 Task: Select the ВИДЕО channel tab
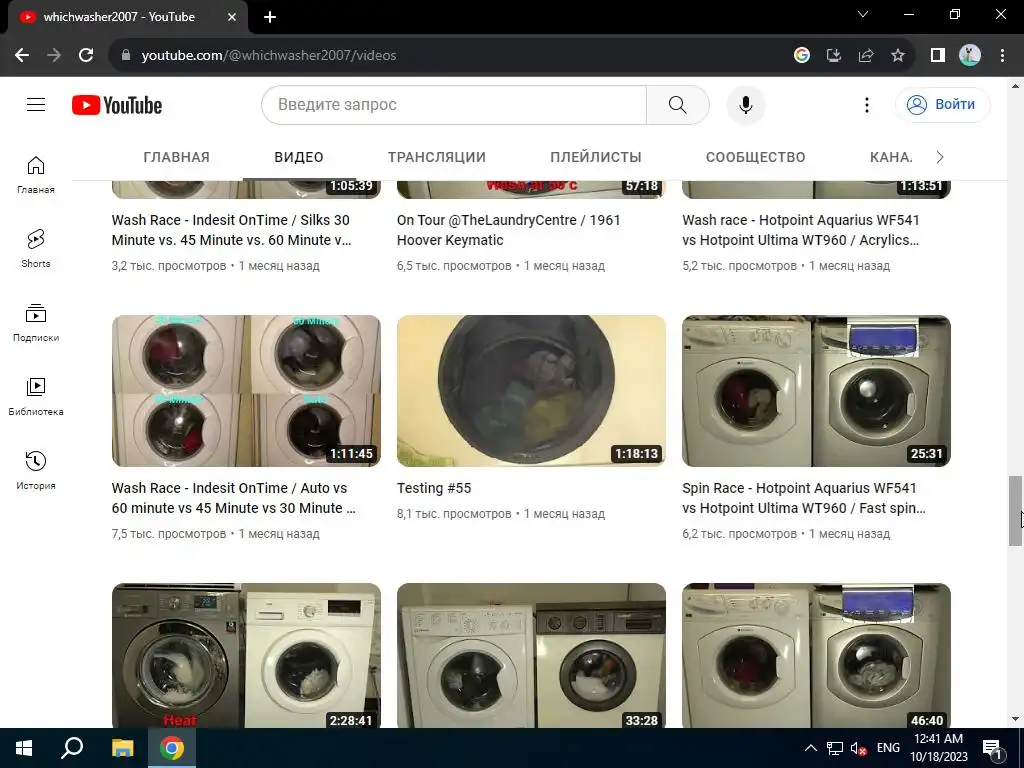point(298,157)
